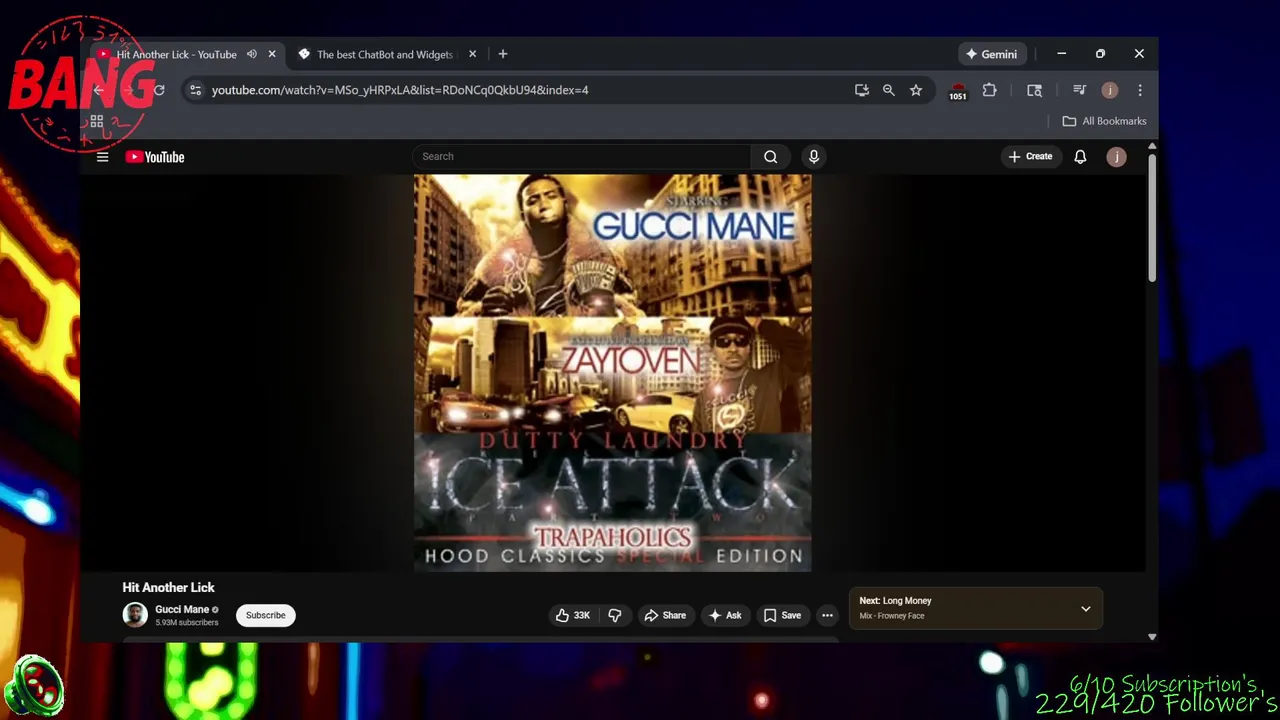Close The best ChatBot and Widgets tab
The image size is (1280, 720).
[472, 54]
